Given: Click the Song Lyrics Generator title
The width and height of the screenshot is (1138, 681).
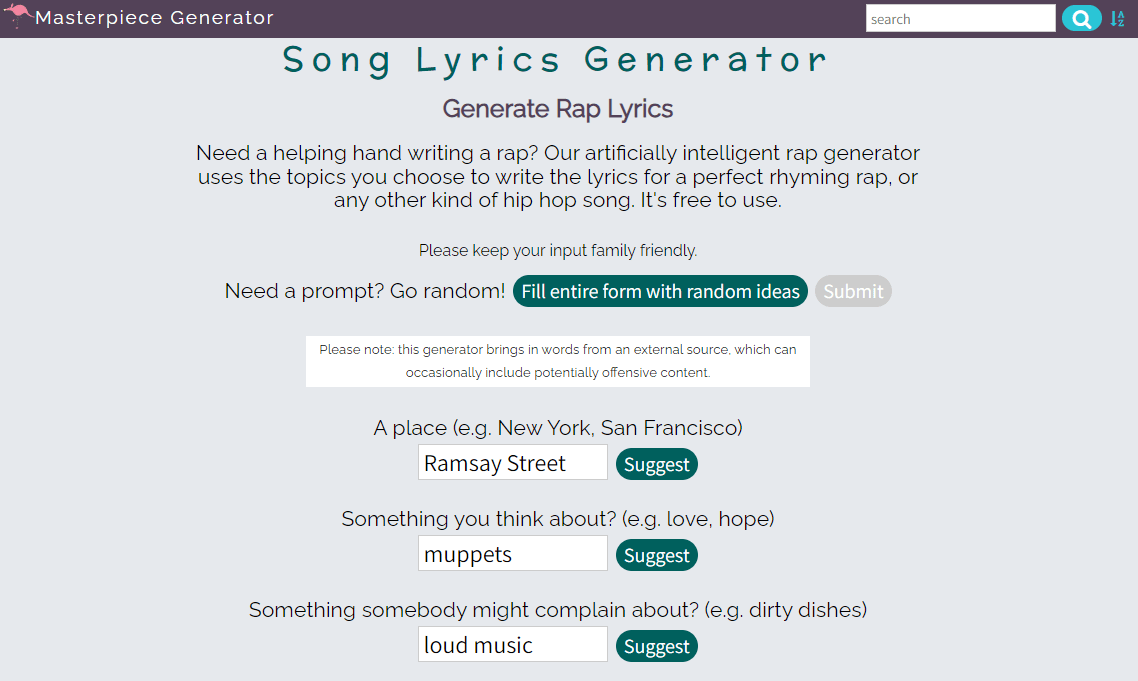Looking at the screenshot, I should coord(556,61).
